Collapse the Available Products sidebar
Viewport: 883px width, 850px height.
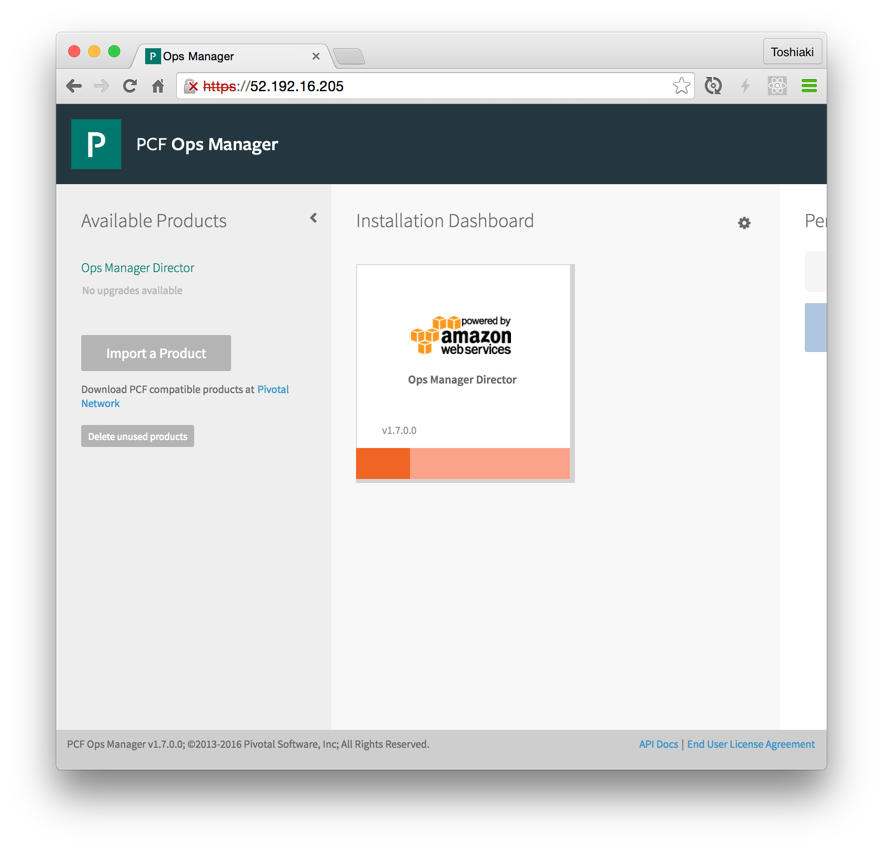pyautogui.click(x=314, y=218)
